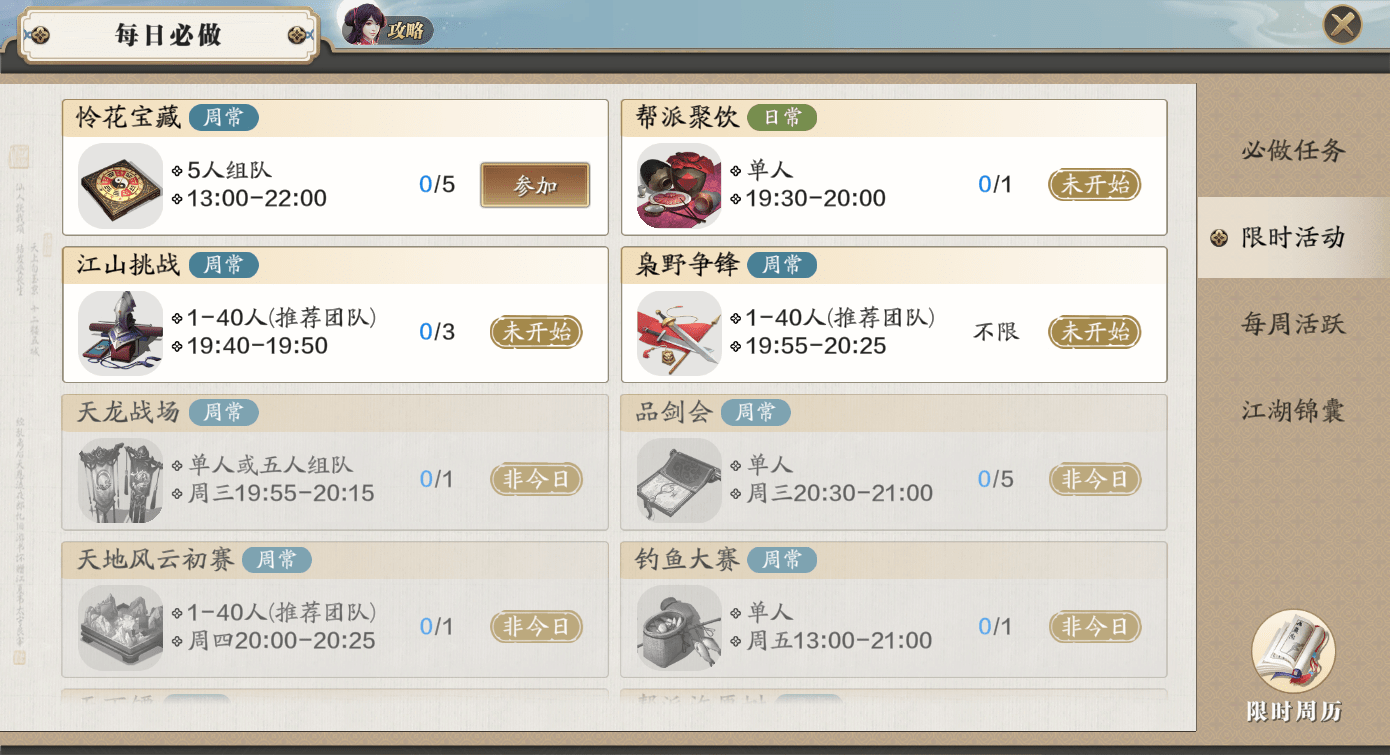The image size is (1390, 755).
Task: Click the 品剑会 scroll icon
Action: 679,480
